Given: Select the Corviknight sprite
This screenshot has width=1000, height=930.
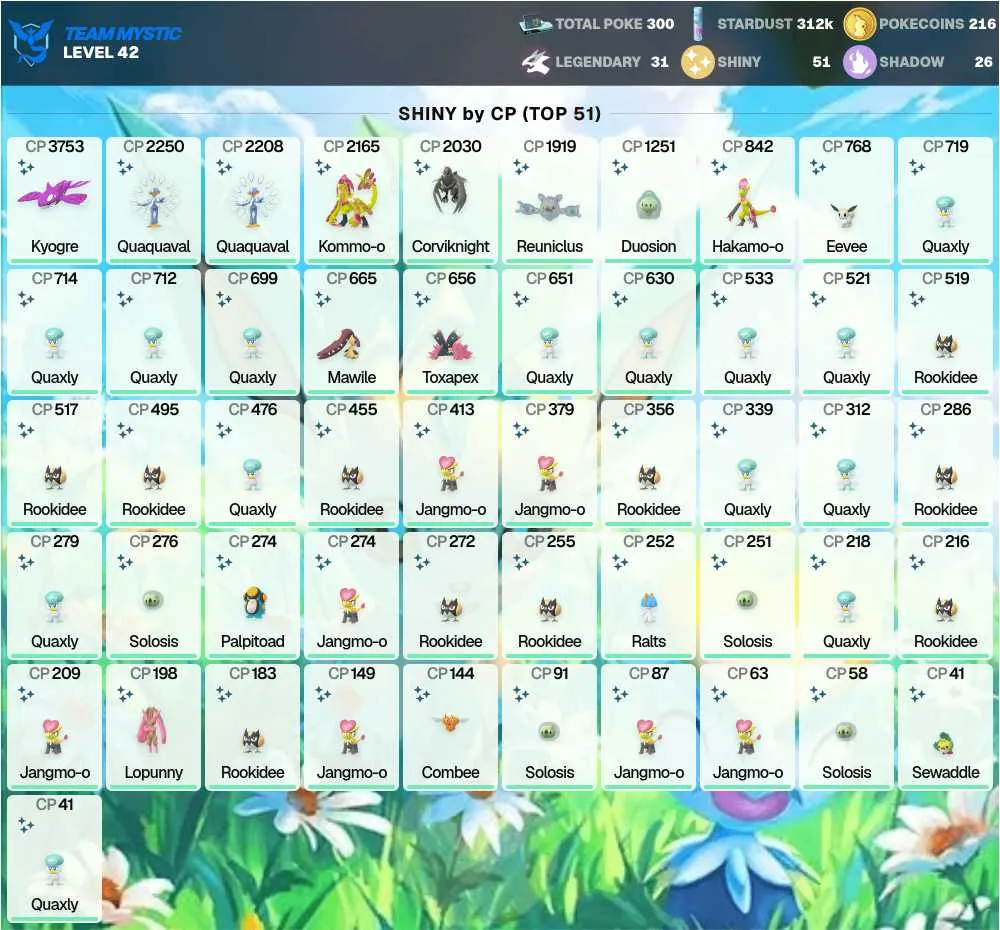Looking at the screenshot, I should click(450, 191).
